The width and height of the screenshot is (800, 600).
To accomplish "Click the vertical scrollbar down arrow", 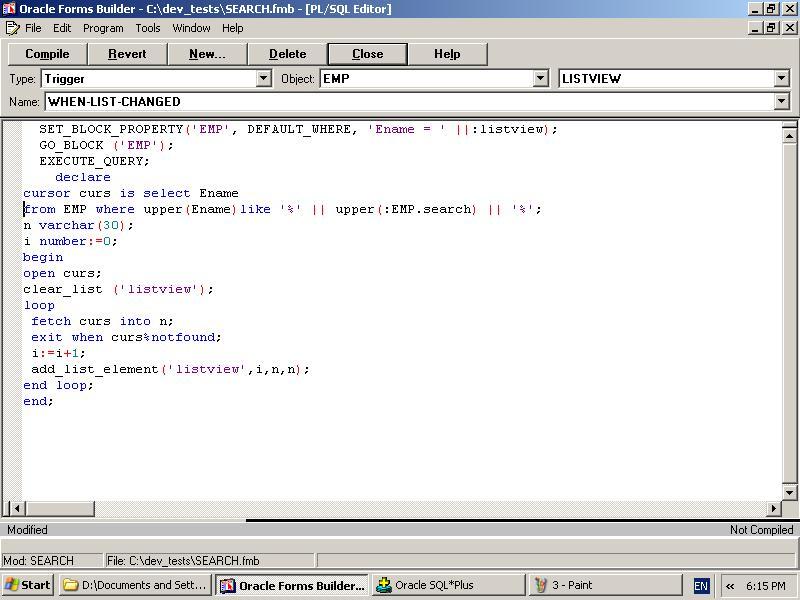I will tap(789, 492).
